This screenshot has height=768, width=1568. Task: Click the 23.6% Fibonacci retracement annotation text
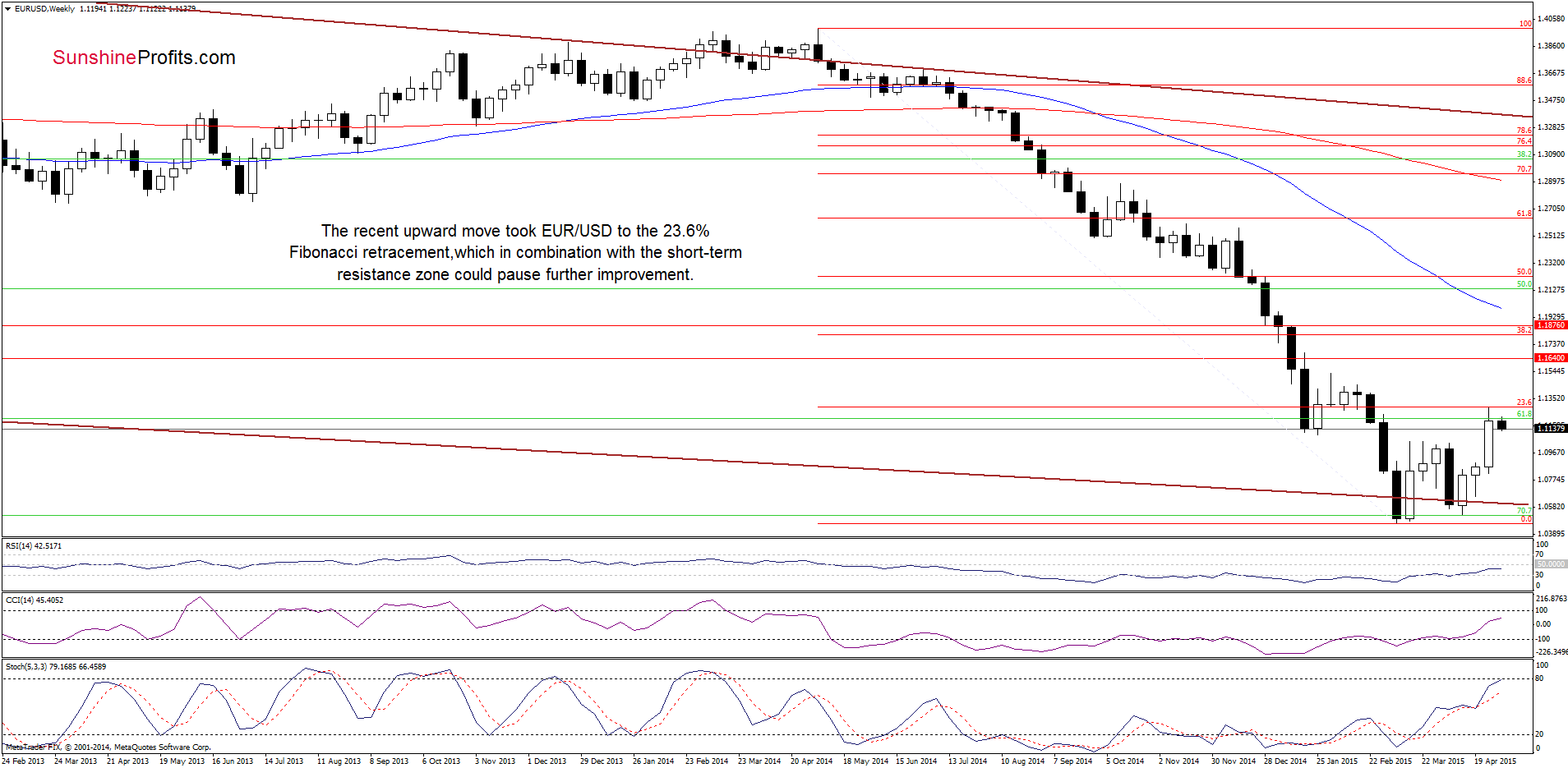click(x=515, y=253)
